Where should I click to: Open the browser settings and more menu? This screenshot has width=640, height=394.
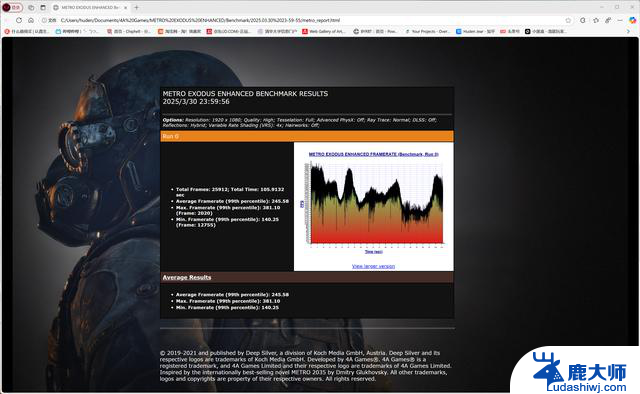click(x=620, y=20)
